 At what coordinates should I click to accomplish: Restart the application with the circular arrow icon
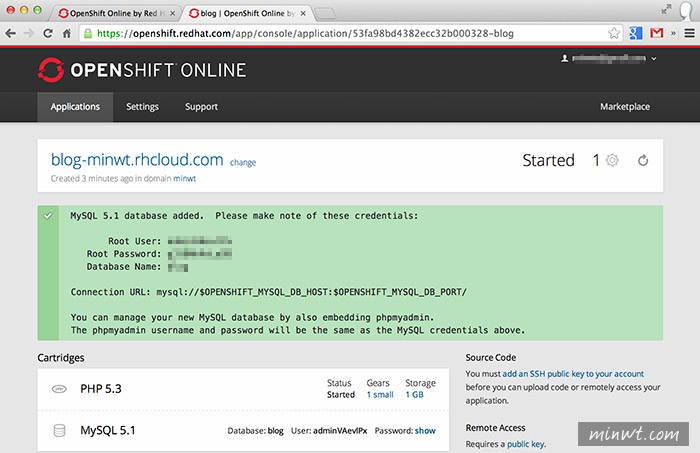pyautogui.click(x=643, y=160)
